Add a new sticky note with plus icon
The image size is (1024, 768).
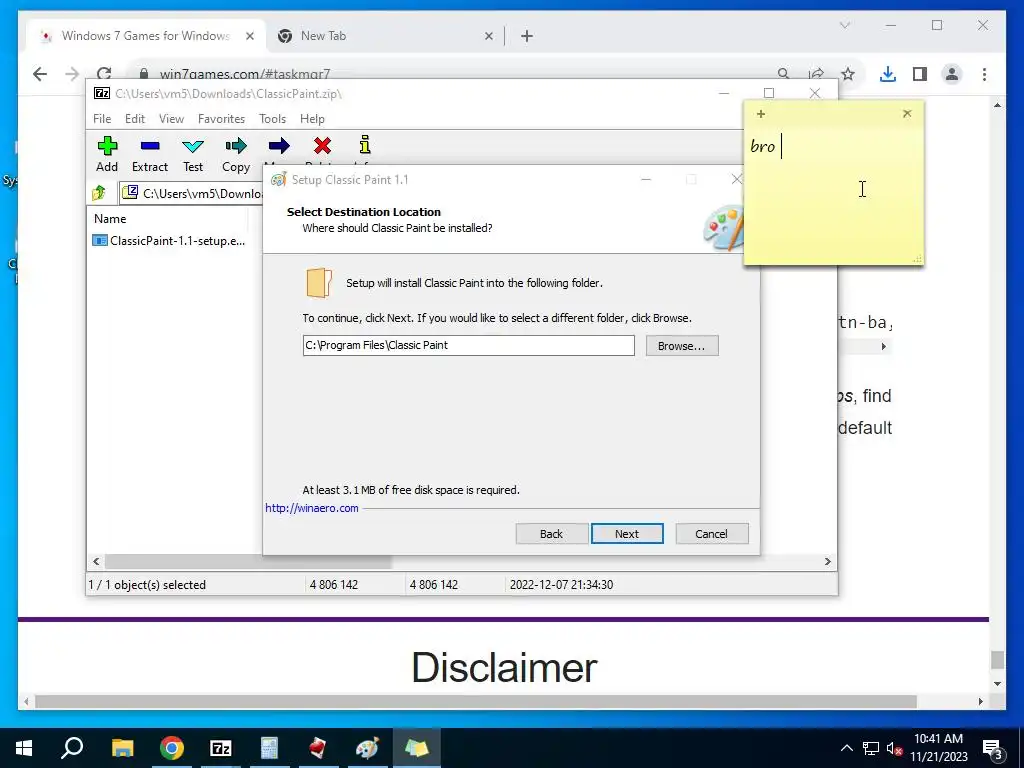760,114
